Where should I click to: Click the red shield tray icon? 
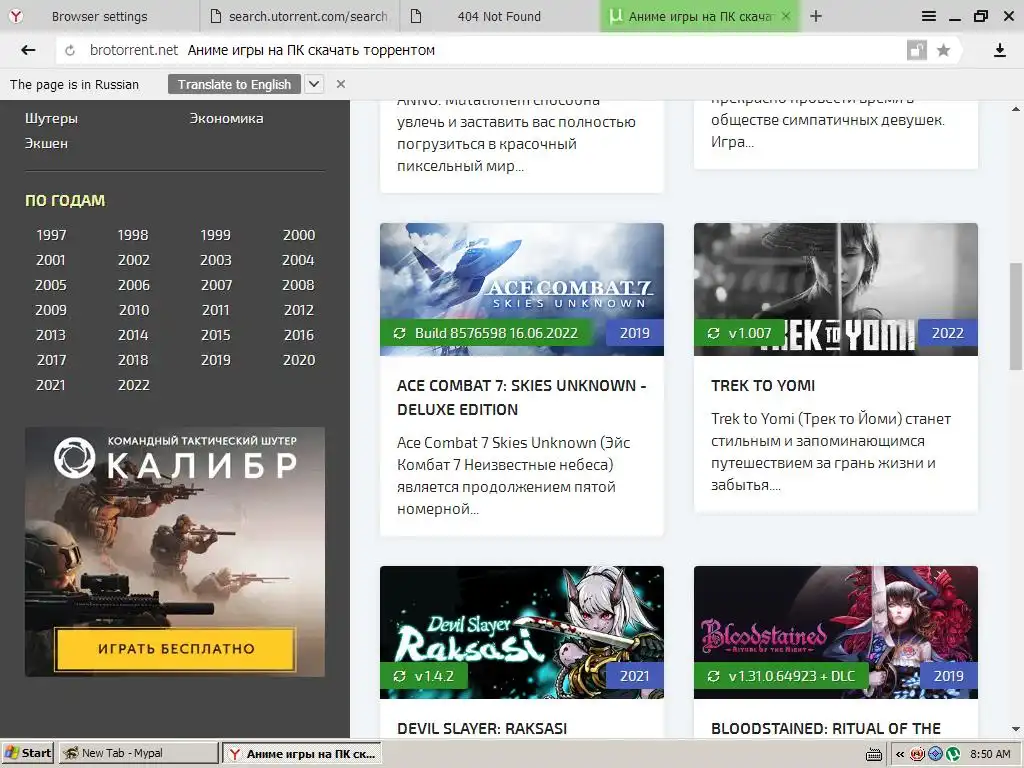tap(918, 754)
